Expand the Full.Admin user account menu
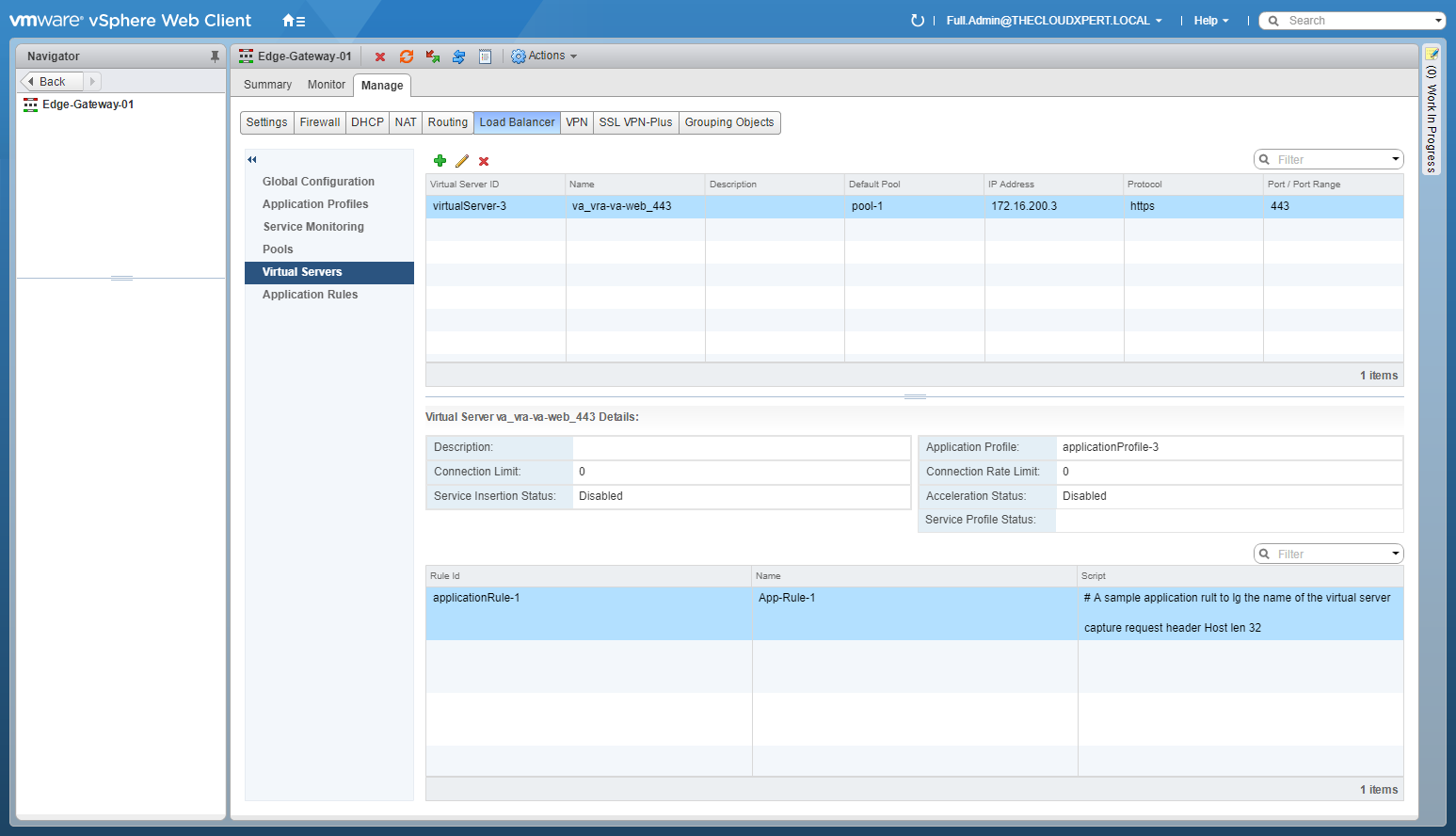 pyautogui.click(x=1054, y=21)
